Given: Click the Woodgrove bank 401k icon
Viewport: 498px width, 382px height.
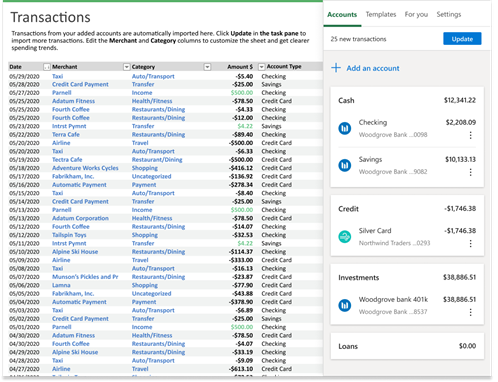Looking at the screenshot, I should pyautogui.click(x=345, y=305).
